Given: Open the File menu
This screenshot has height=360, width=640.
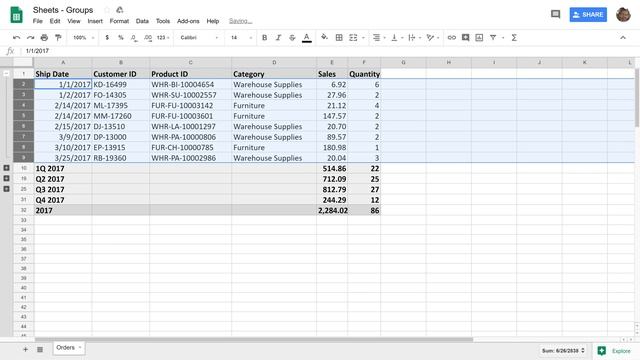Looking at the screenshot, I should [38, 21].
